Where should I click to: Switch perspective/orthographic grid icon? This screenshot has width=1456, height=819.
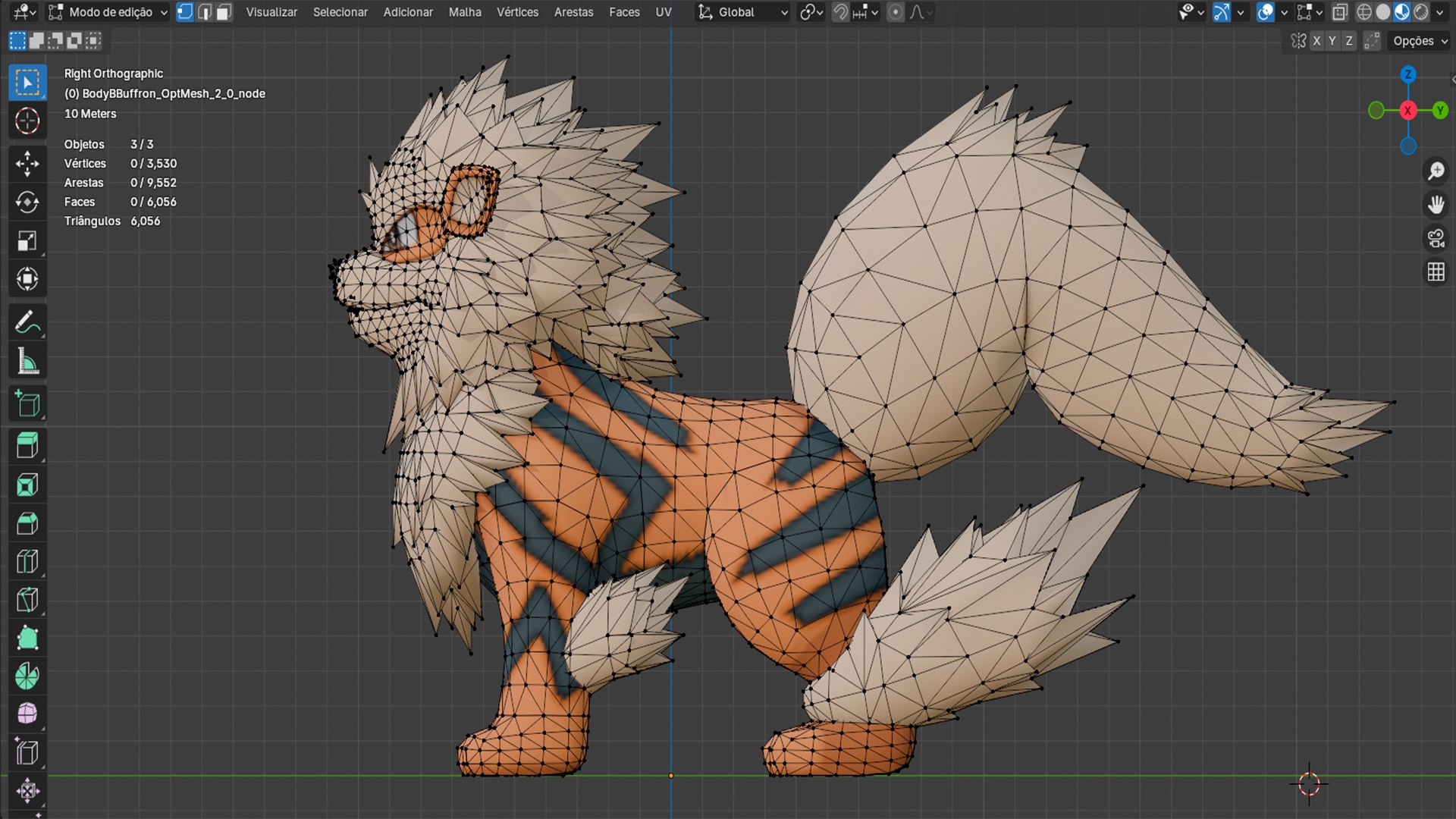[x=1436, y=271]
